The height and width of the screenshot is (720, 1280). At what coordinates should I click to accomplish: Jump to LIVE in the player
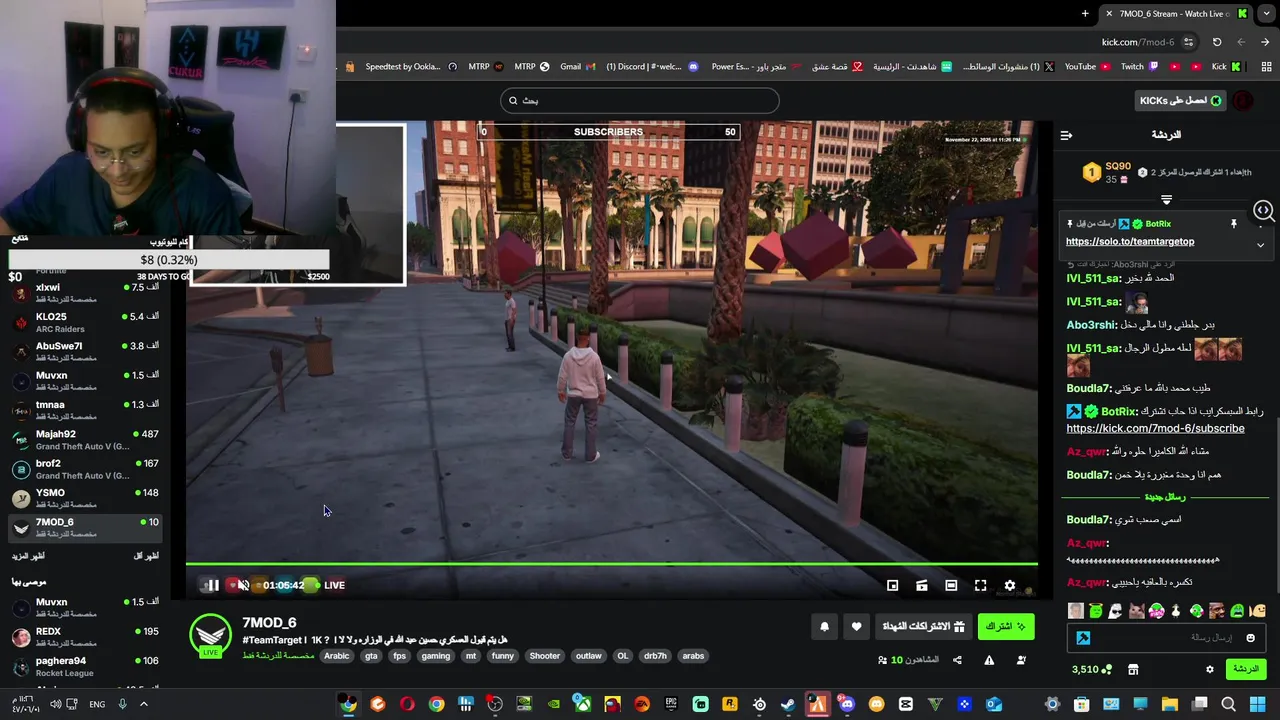coord(334,585)
